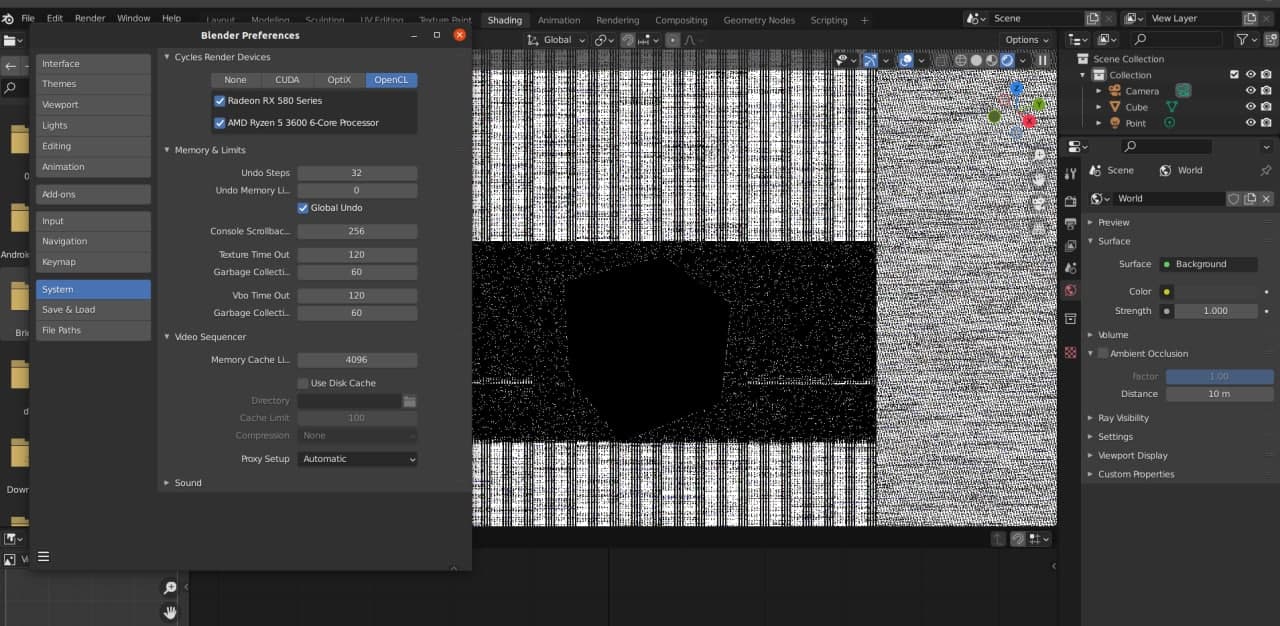The height and width of the screenshot is (626, 1280).
Task: Click the Memory Cache Limit field
Action: tap(357, 360)
